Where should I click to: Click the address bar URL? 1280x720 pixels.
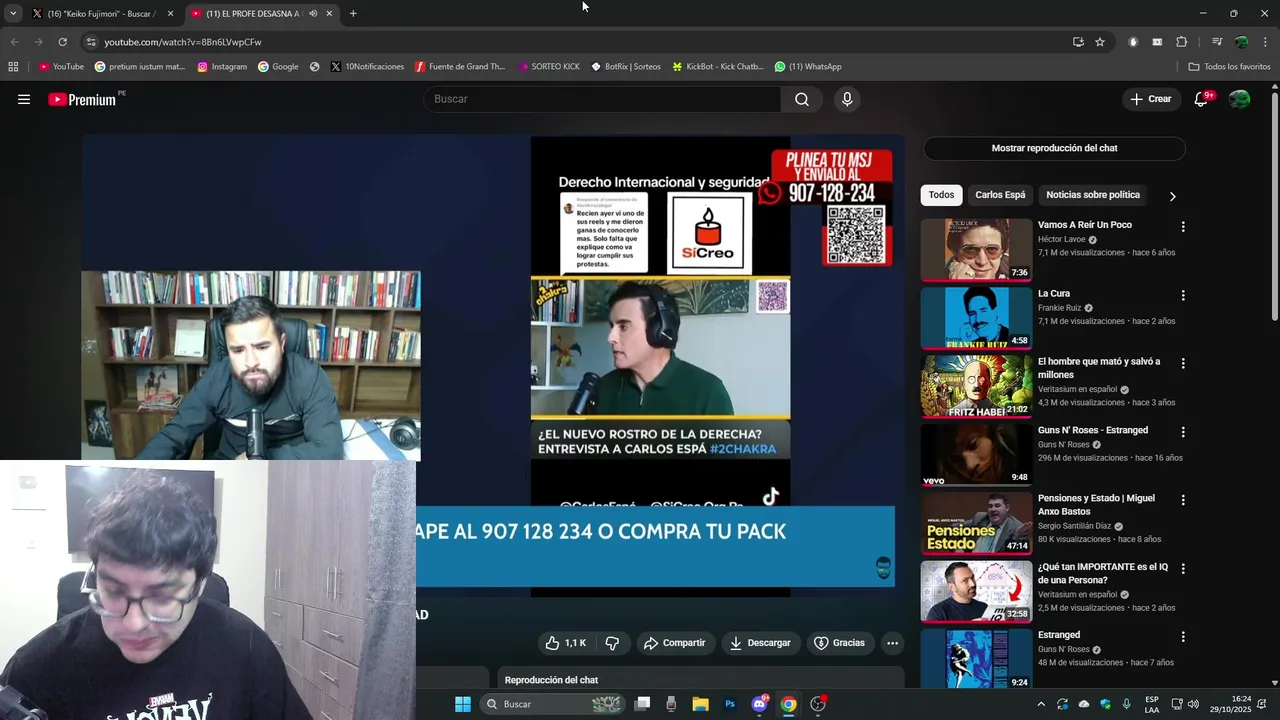point(183,42)
